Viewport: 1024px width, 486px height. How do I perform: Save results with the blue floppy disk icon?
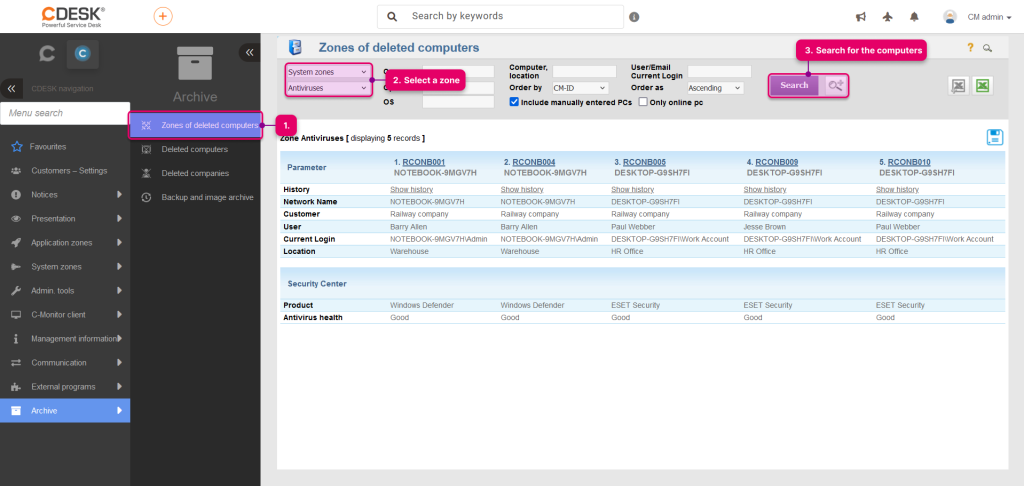995,137
